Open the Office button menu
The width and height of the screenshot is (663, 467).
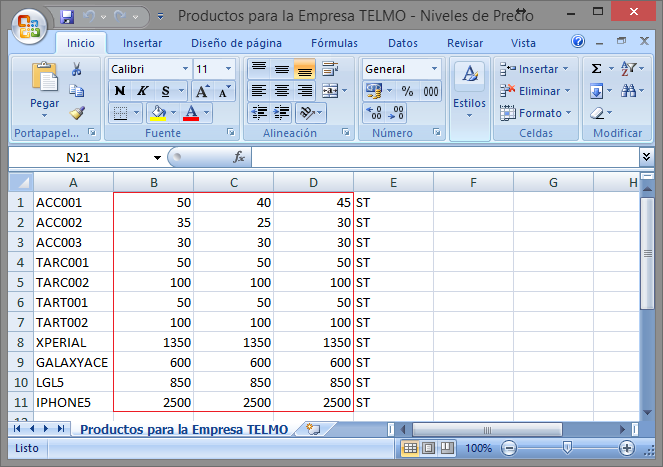tap(29, 27)
